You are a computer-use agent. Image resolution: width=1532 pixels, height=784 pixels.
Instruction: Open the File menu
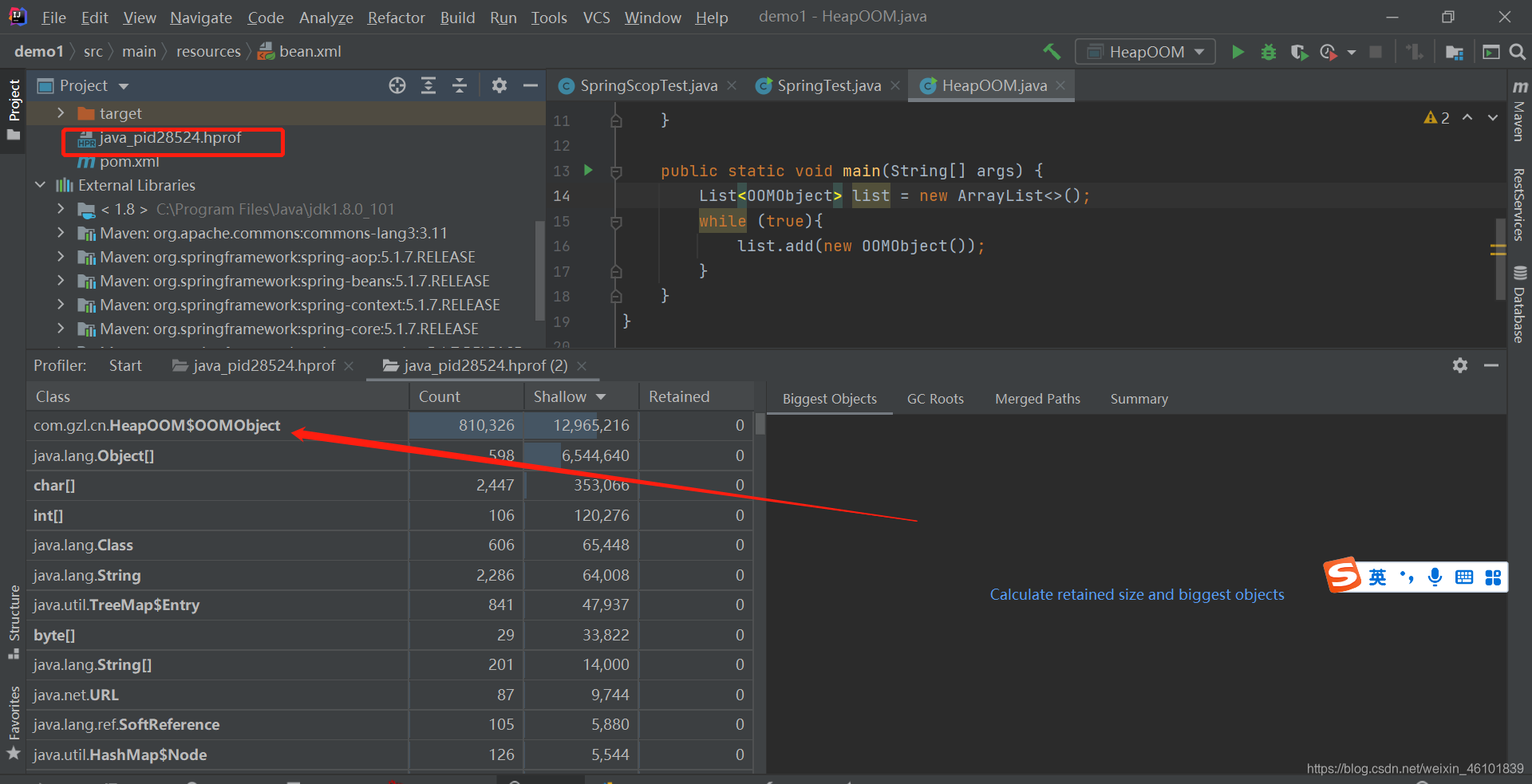pyautogui.click(x=53, y=18)
